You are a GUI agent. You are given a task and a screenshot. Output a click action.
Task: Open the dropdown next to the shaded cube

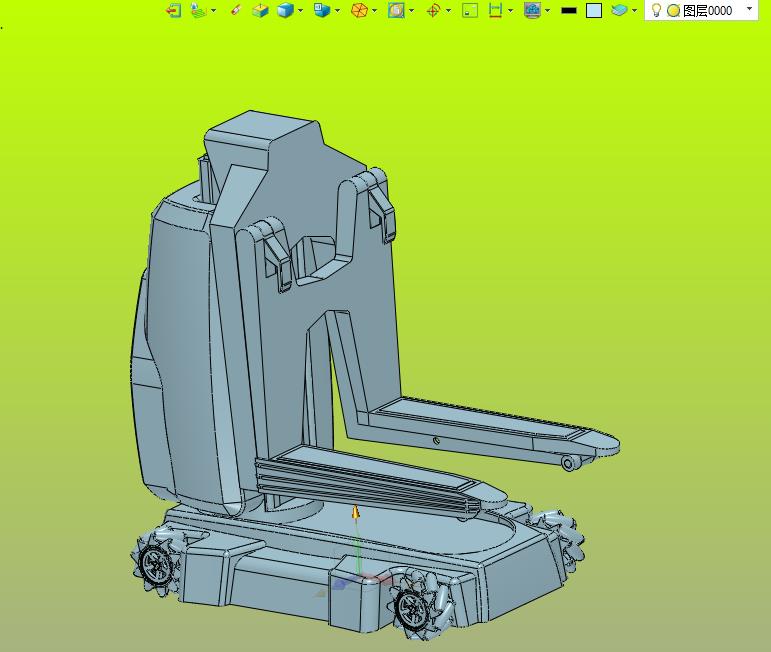(x=300, y=10)
